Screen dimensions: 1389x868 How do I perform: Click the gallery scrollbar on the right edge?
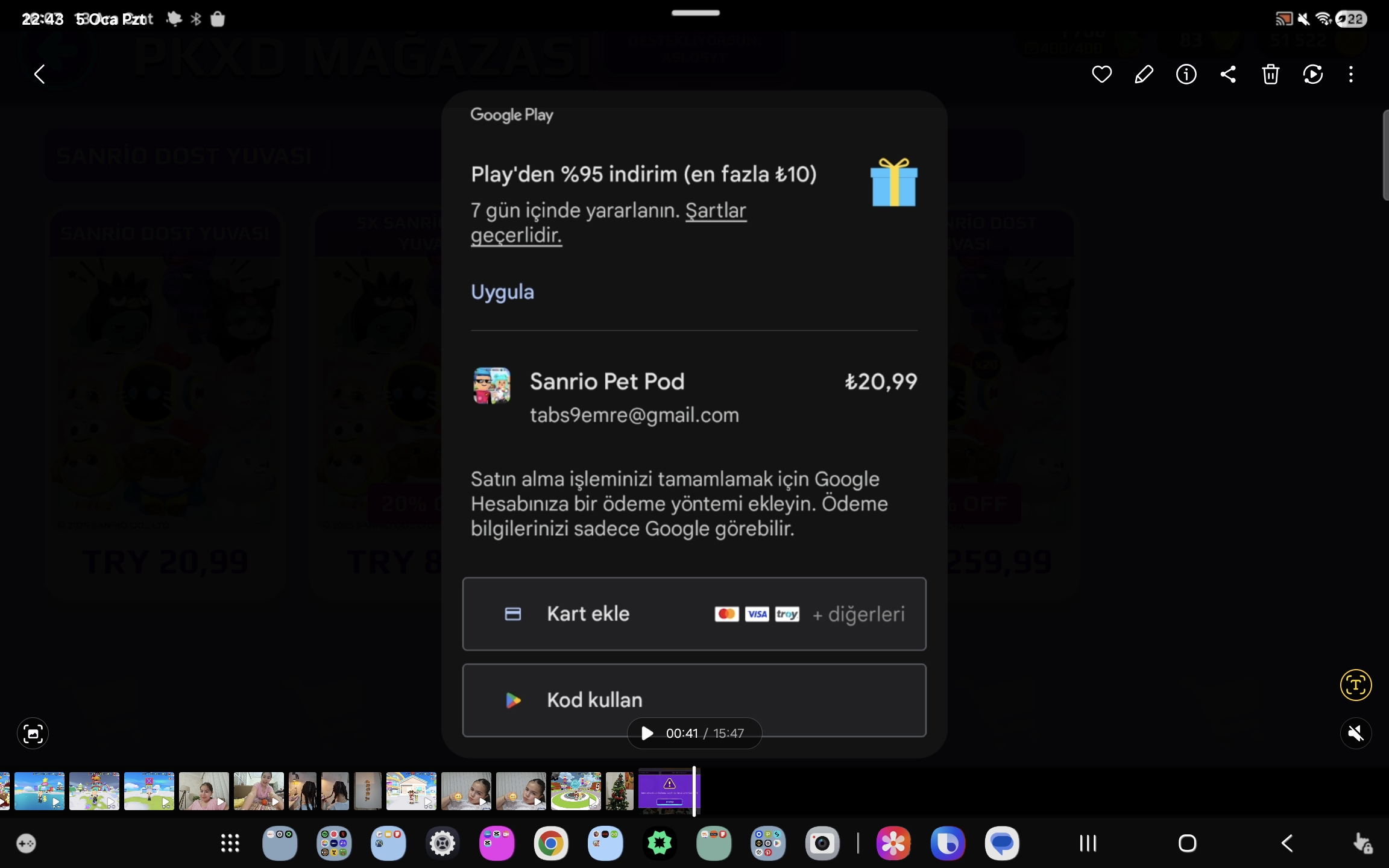(1385, 155)
